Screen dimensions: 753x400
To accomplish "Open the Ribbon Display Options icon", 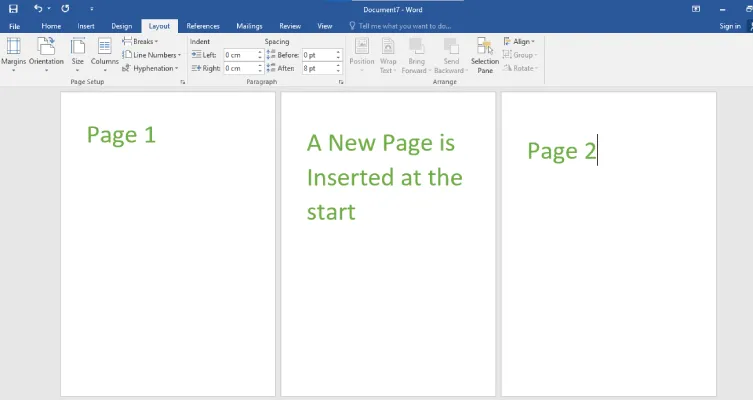I will (696, 9).
